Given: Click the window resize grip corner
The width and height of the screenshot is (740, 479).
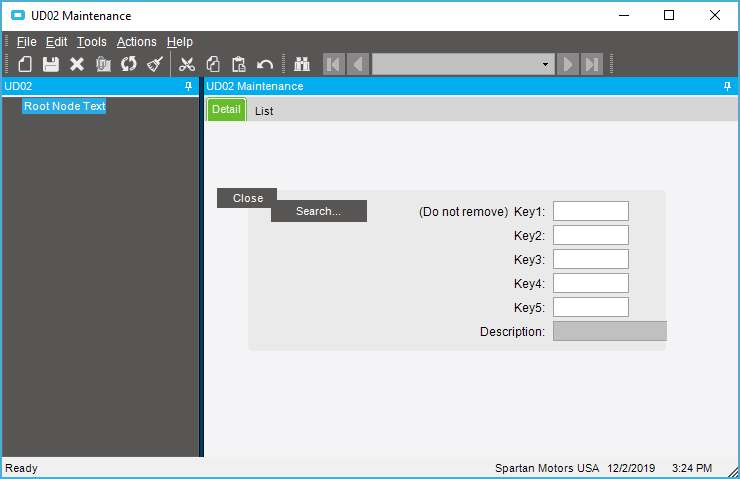Looking at the screenshot, I should (732, 472).
